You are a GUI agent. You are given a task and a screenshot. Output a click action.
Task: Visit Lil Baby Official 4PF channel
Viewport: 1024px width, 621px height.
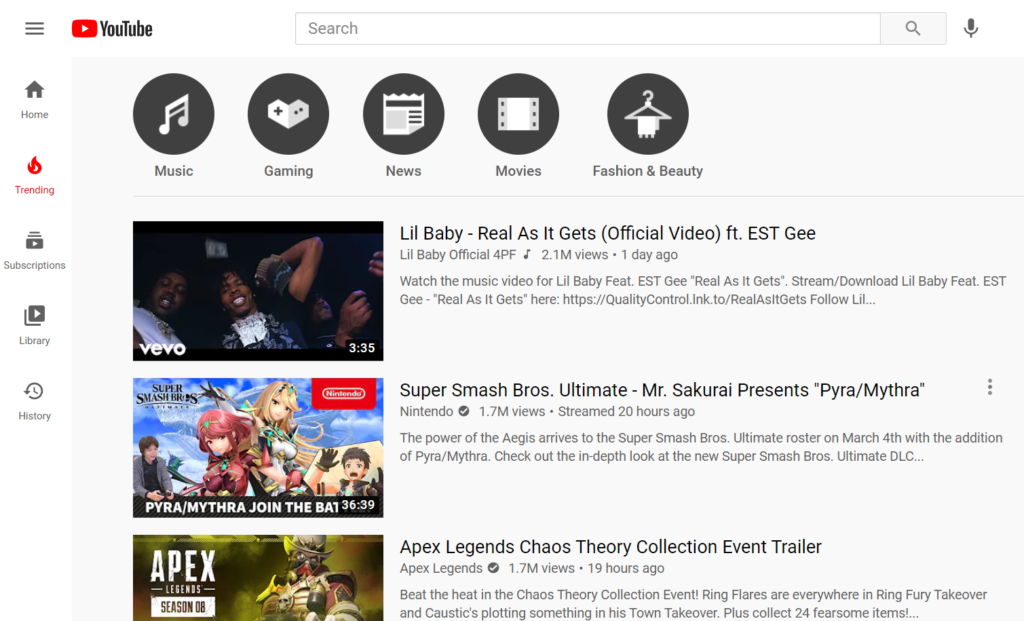458,255
